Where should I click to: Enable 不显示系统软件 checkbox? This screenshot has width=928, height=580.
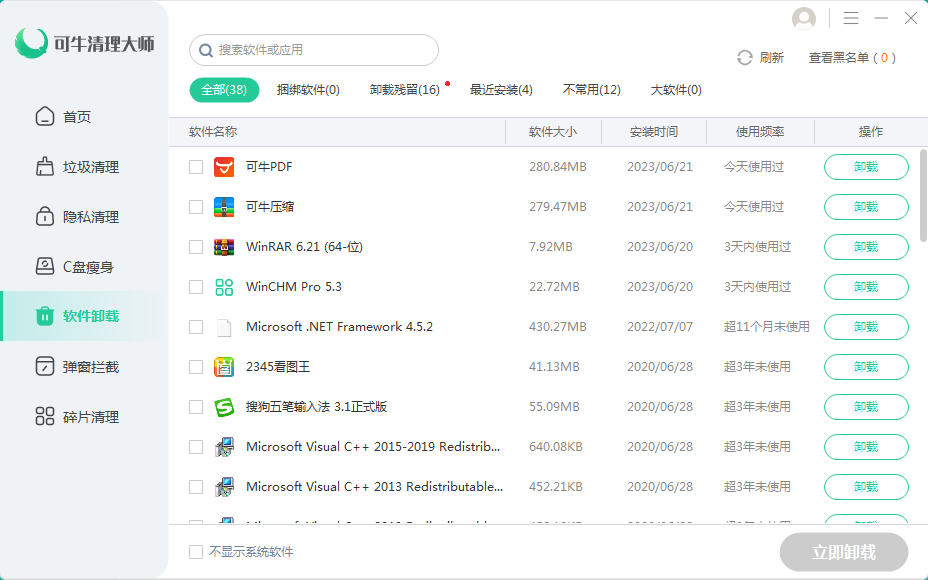pyautogui.click(x=196, y=552)
